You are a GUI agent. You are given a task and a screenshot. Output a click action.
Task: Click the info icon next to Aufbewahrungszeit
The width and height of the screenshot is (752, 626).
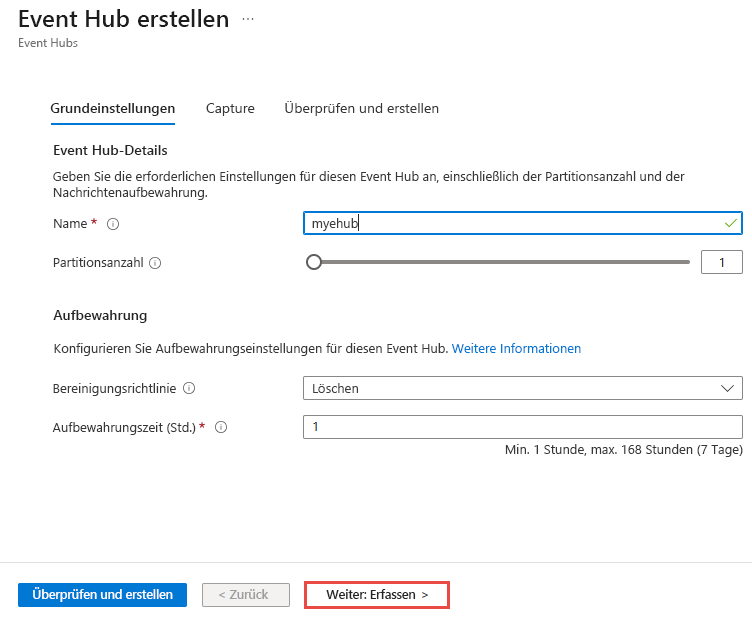pyautogui.click(x=221, y=427)
